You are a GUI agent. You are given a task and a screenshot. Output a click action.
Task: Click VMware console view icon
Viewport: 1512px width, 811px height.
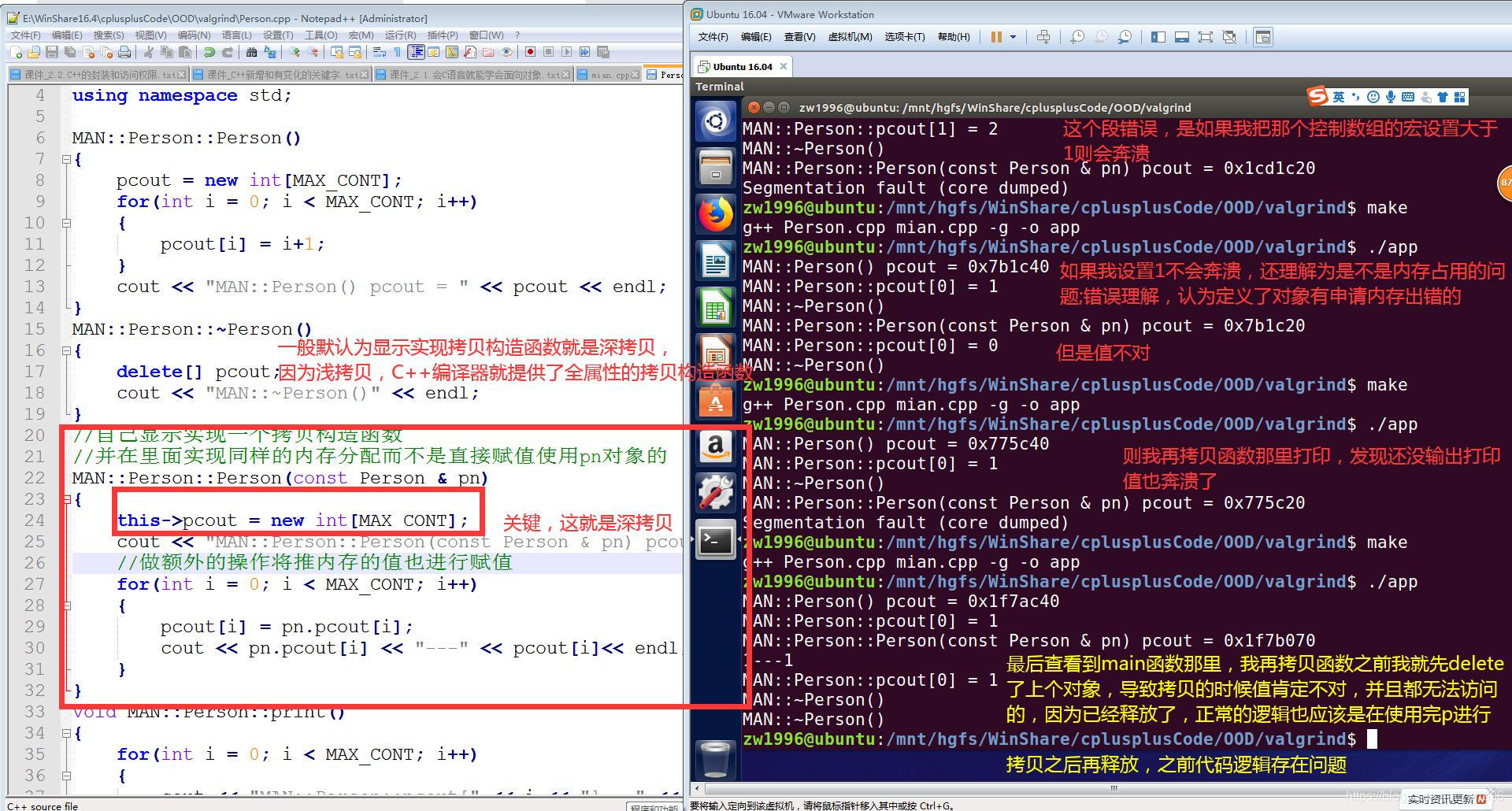(x=1262, y=37)
